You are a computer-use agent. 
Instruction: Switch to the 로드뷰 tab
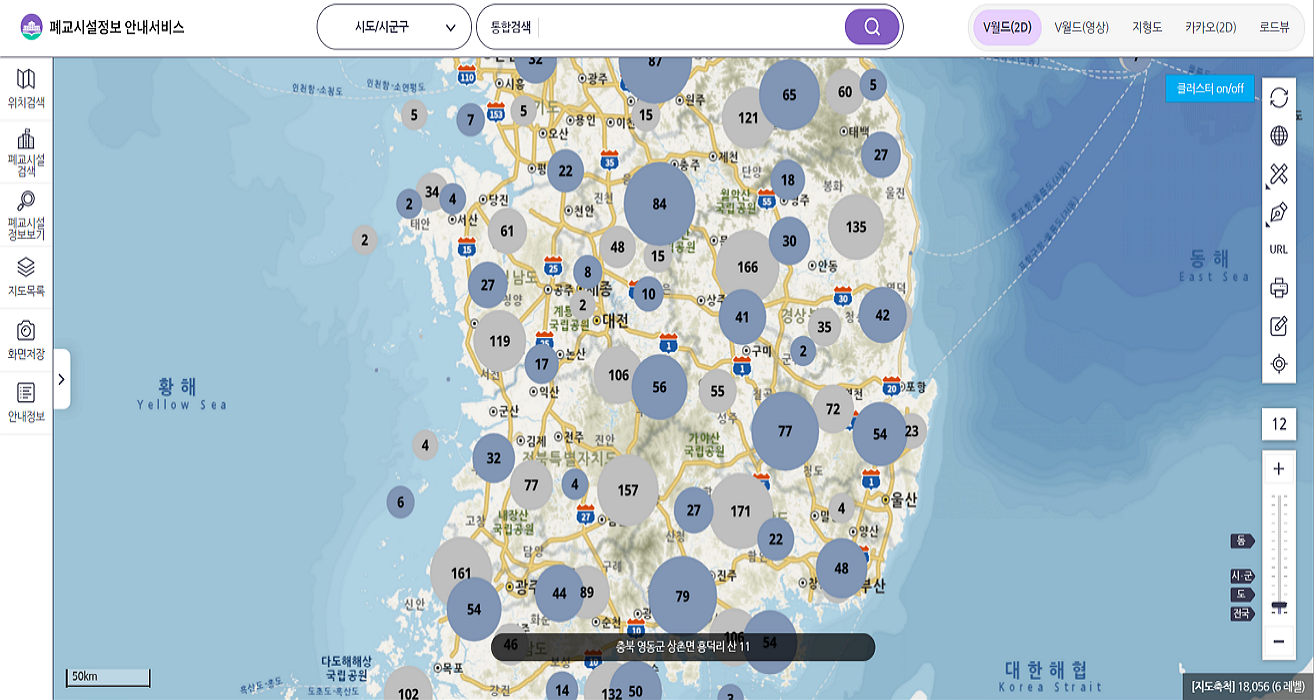tap(1274, 28)
